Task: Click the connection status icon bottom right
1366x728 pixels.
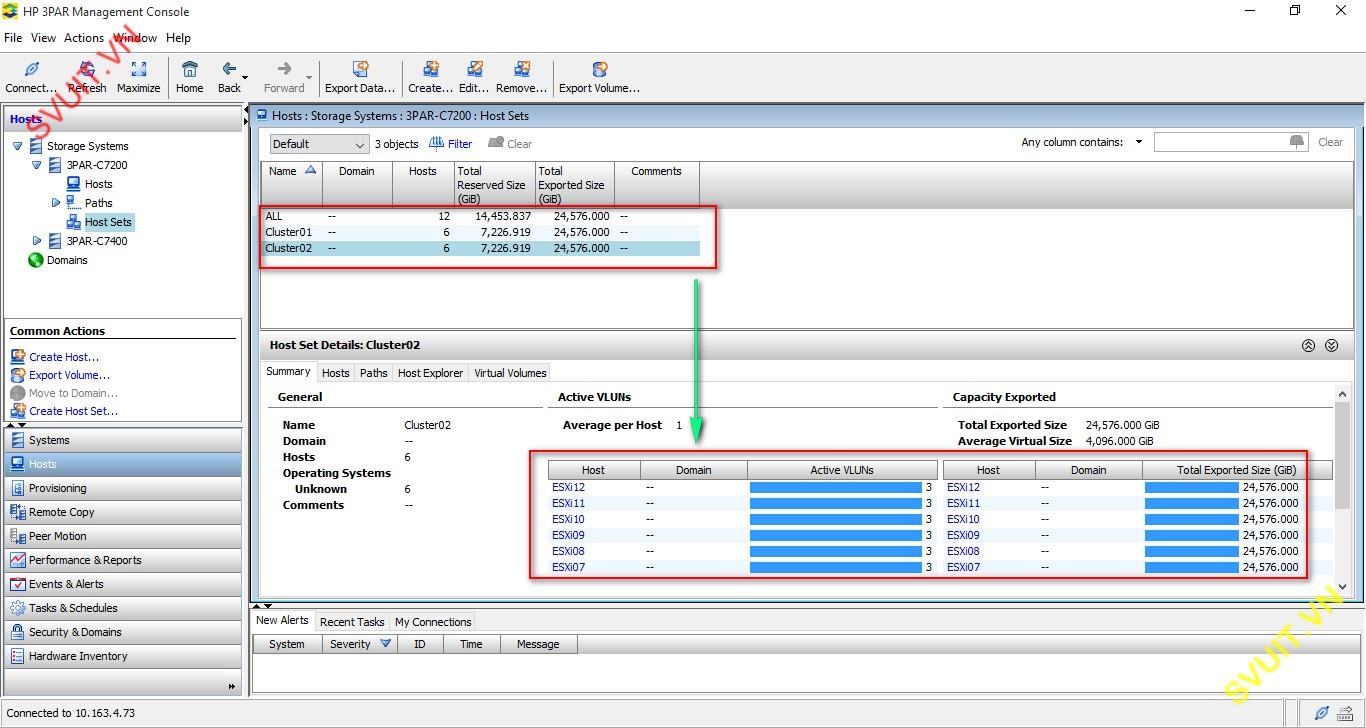Action: [1321, 713]
